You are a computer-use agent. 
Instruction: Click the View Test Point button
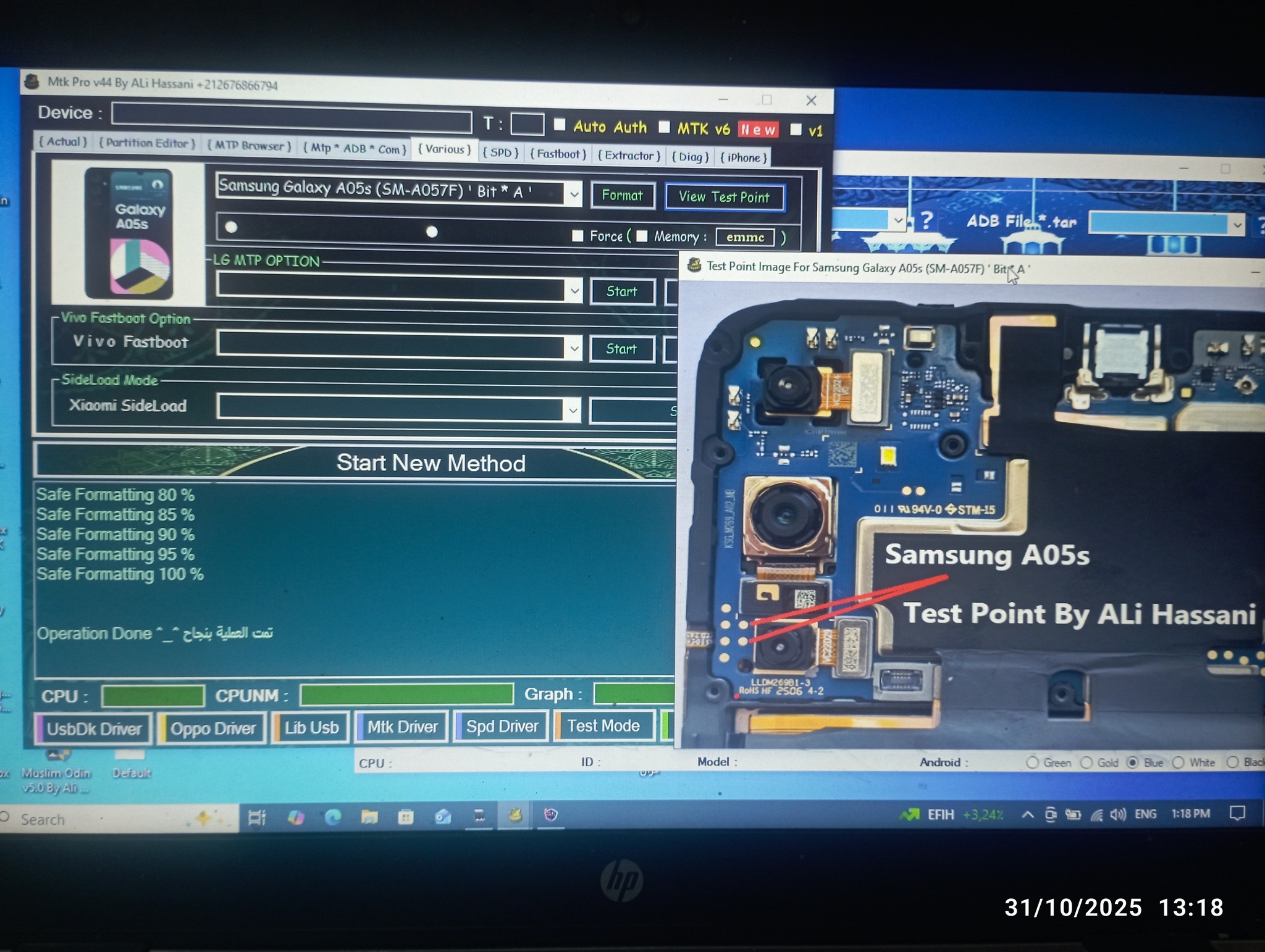[725, 197]
